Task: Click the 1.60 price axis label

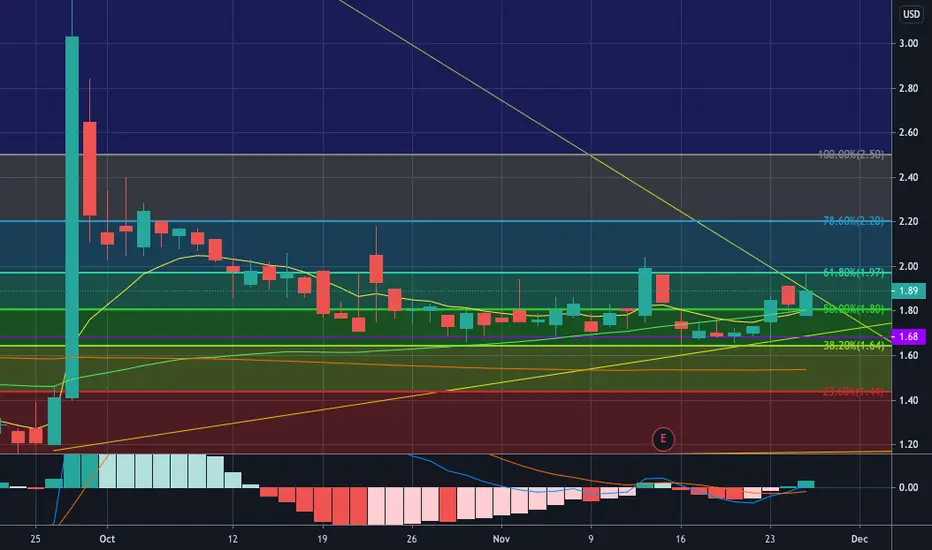Action: click(908, 355)
